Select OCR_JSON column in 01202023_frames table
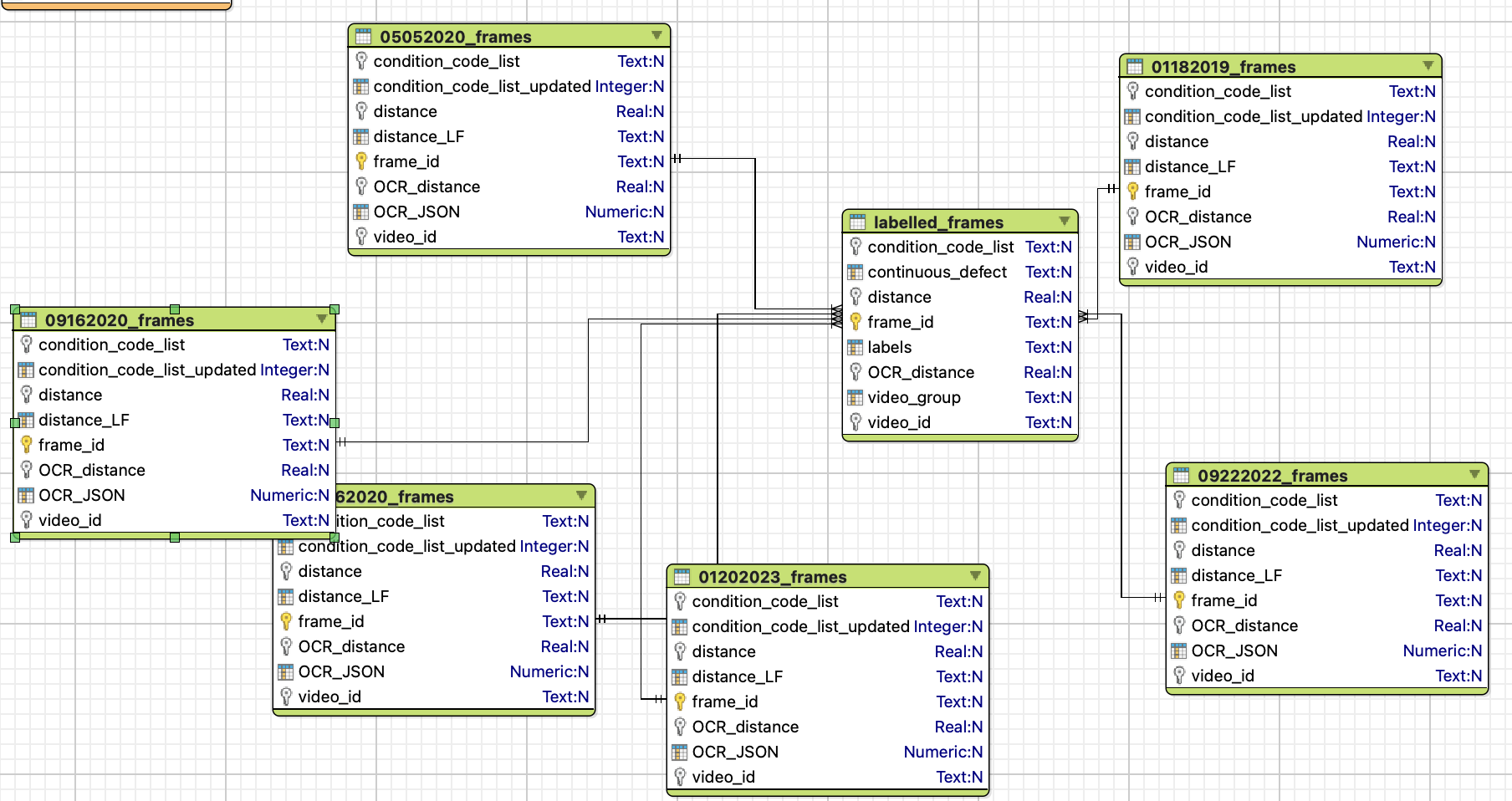This screenshot has height=801, width=1512. [x=828, y=752]
